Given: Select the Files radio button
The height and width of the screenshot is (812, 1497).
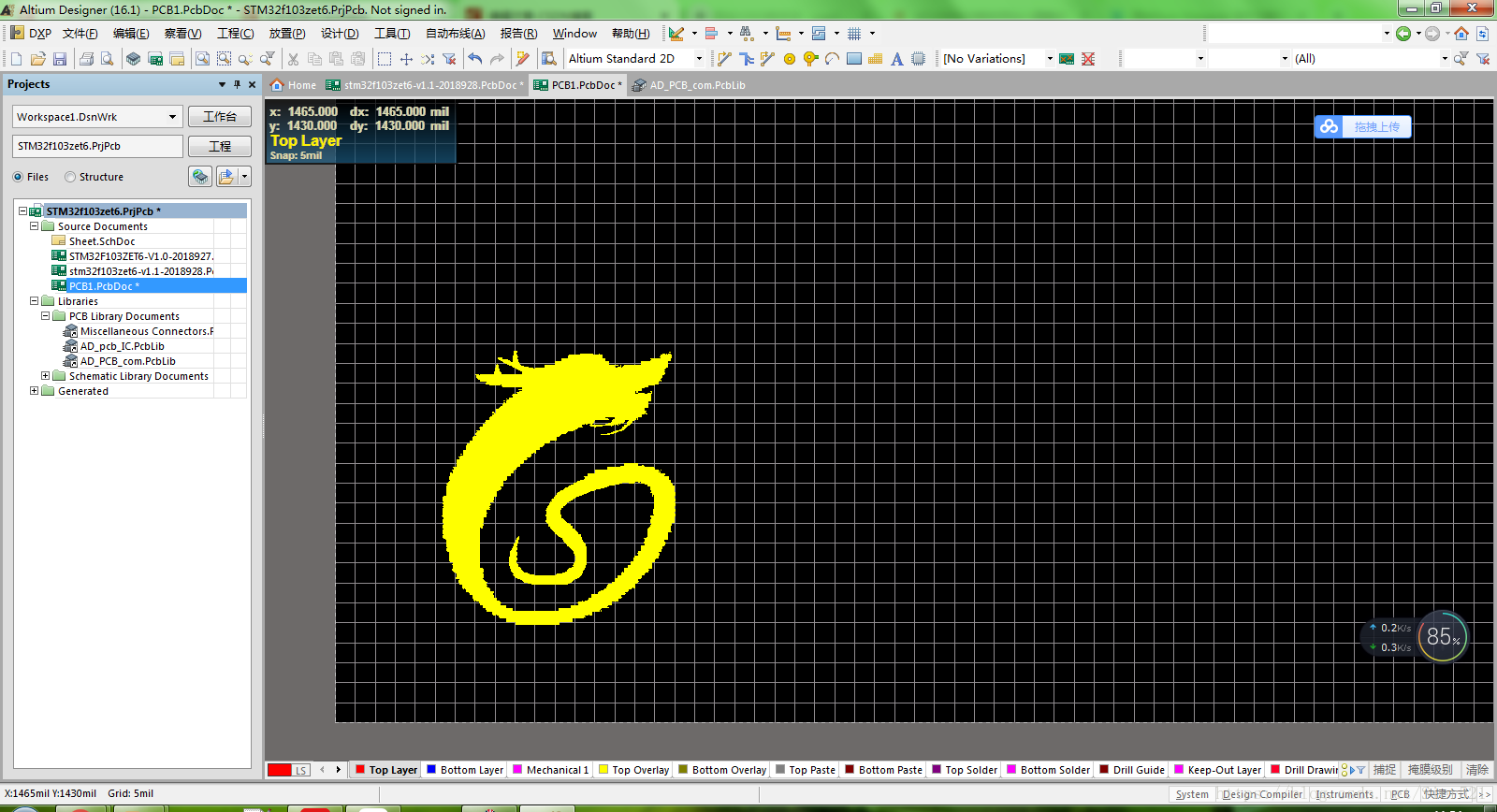Looking at the screenshot, I should (18, 177).
